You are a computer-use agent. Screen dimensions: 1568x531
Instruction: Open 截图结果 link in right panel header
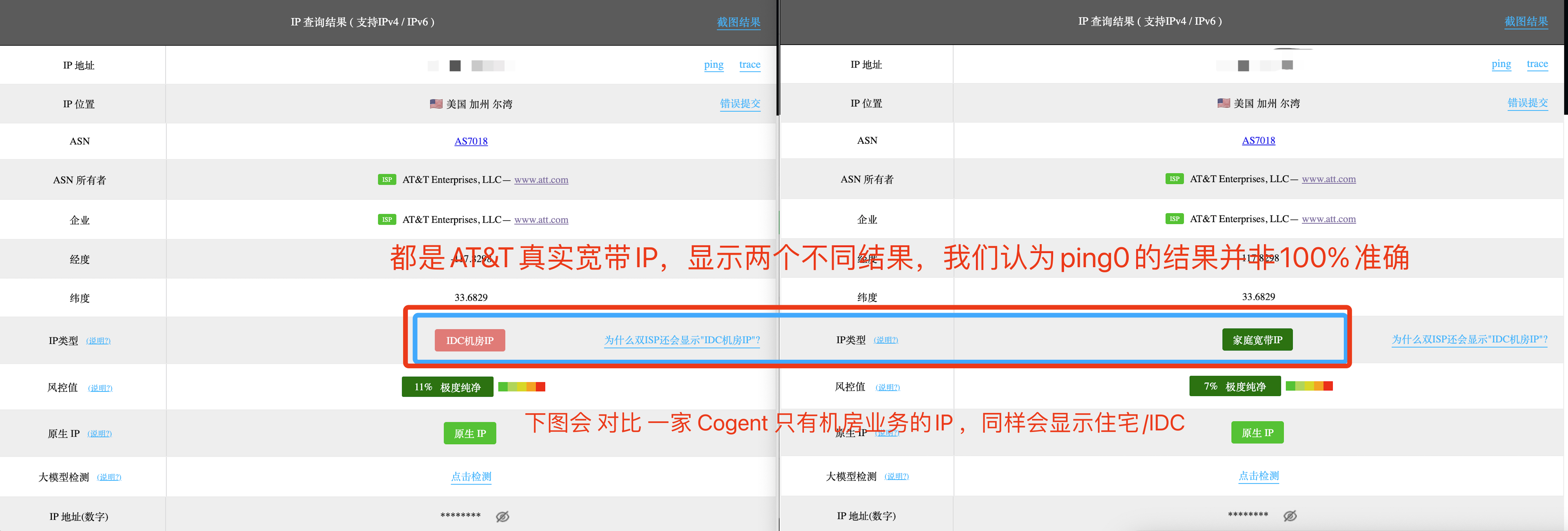click(1526, 22)
